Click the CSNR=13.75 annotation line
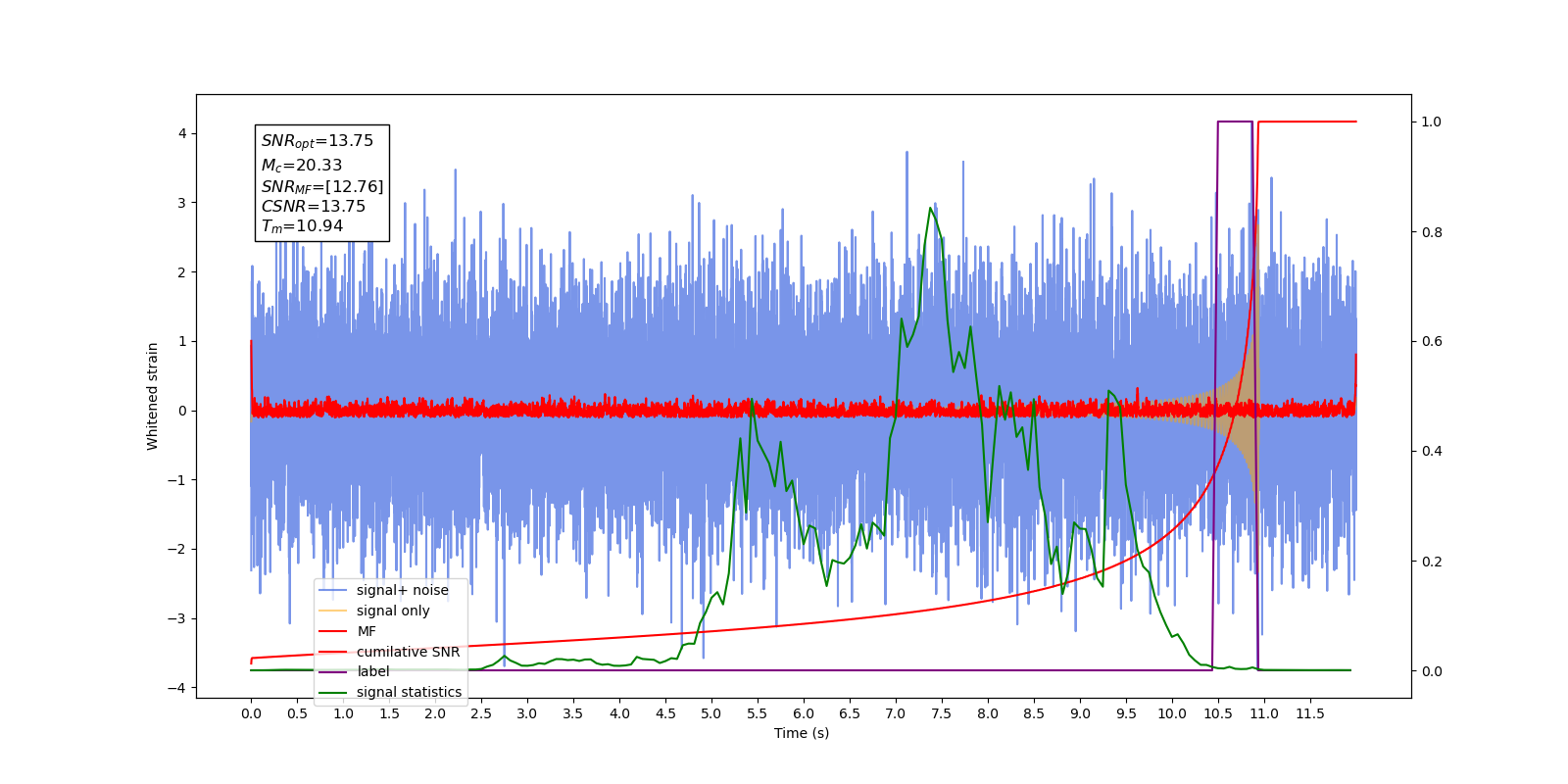Image resolution: width=1568 pixels, height=784 pixels. point(313,206)
